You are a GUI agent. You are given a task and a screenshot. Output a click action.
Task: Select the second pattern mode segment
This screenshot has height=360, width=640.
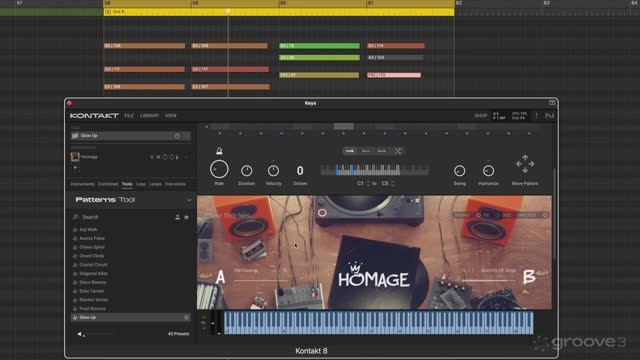[x=366, y=151]
